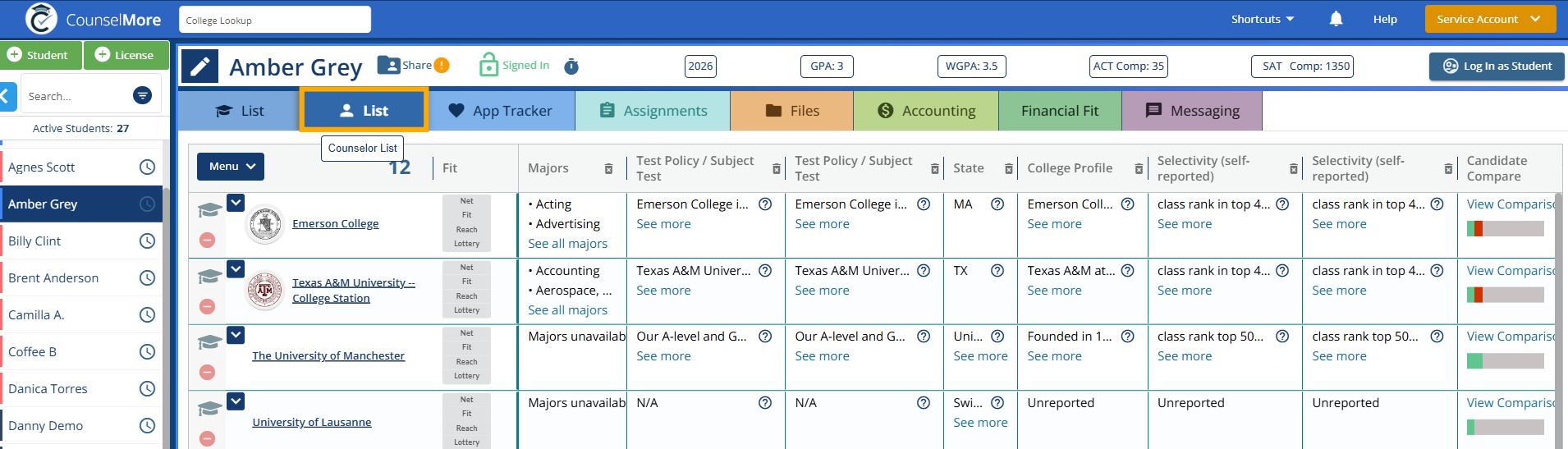Image resolution: width=1568 pixels, height=449 pixels.
Task: Expand the Emerson College row chevron
Action: (x=236, y=202)
